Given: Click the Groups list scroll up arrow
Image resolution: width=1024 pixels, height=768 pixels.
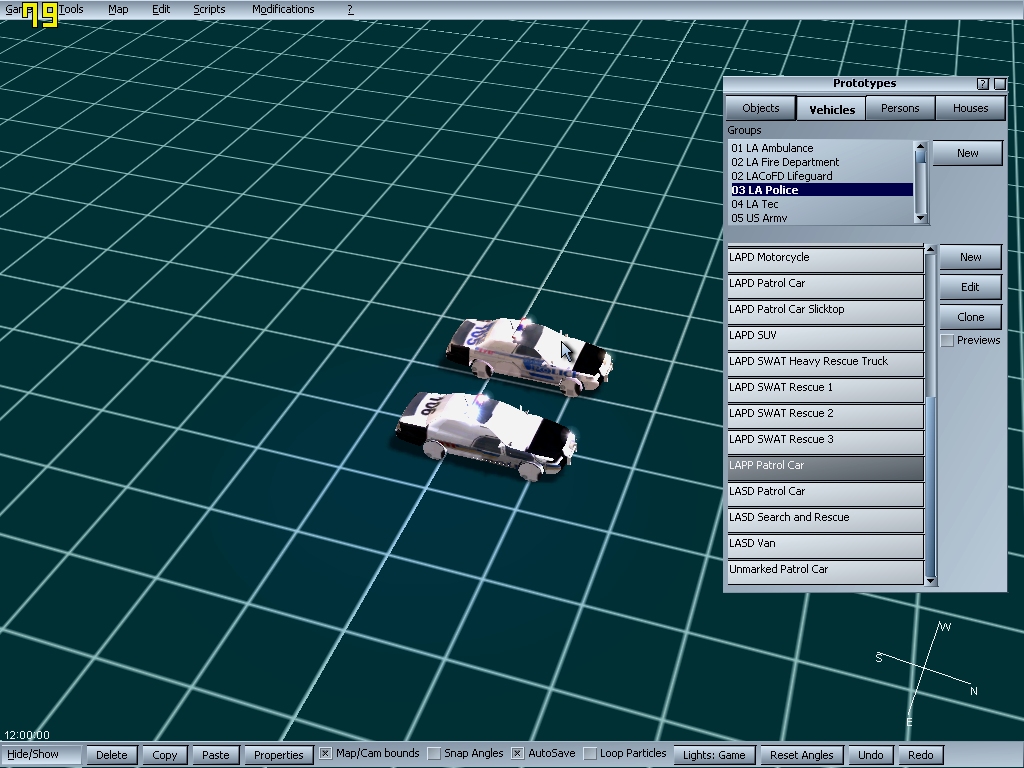Looking at the screenshot, I should (x=921, y=146).
